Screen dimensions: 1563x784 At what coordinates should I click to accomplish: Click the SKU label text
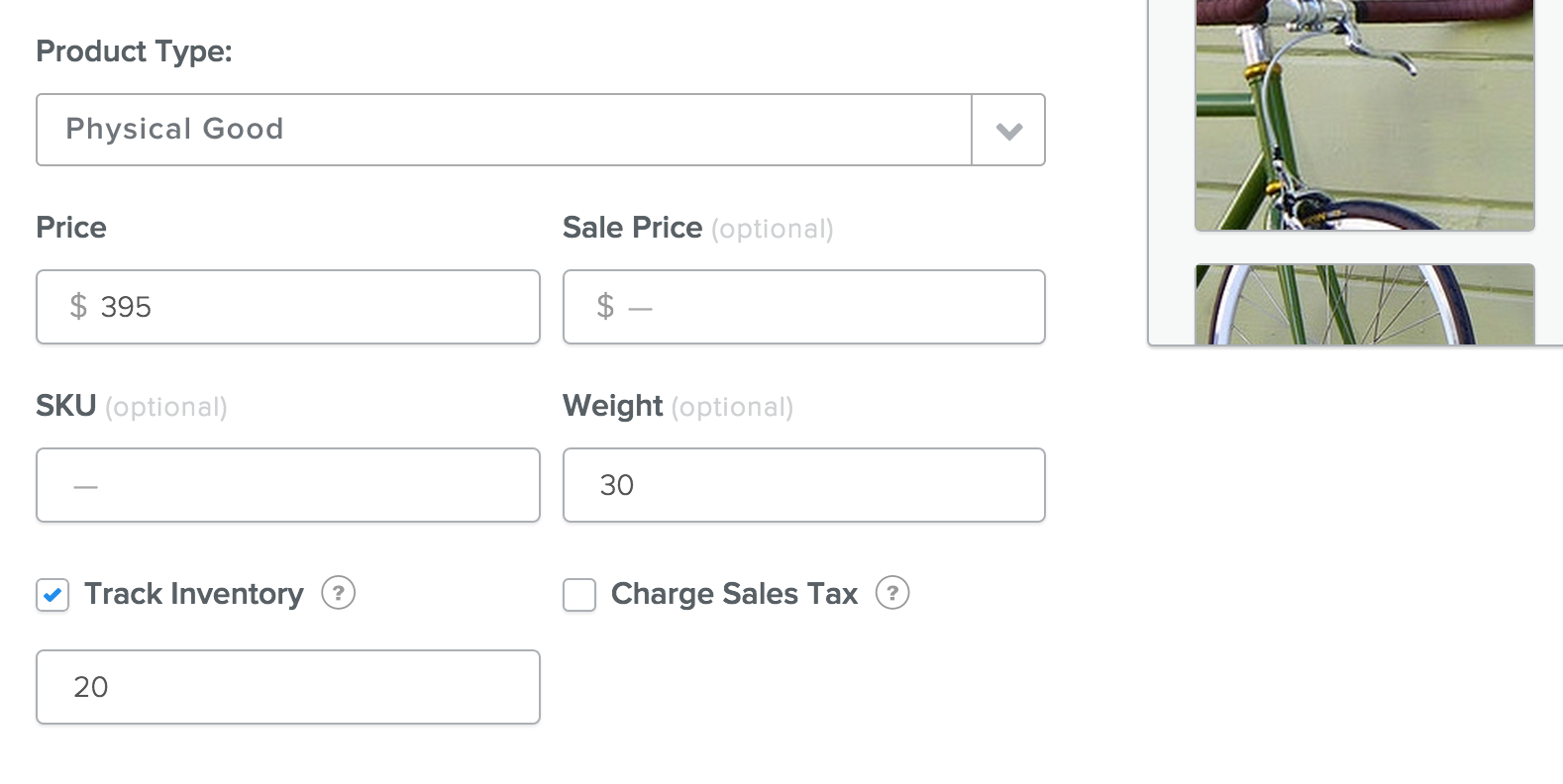66,406
